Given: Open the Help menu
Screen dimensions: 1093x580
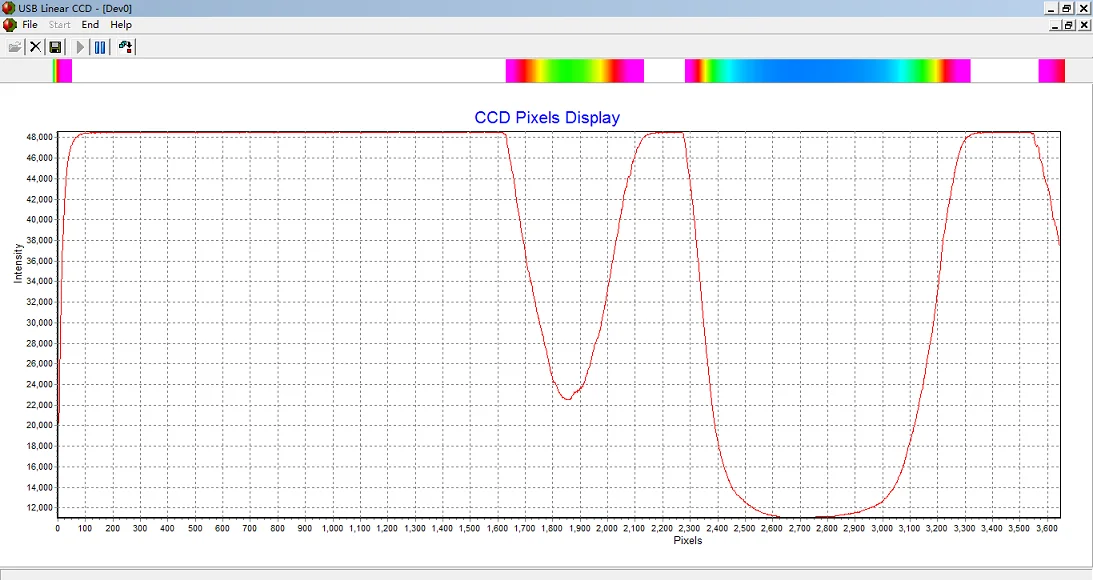Looking at the screenshot, I should point(121,24).
